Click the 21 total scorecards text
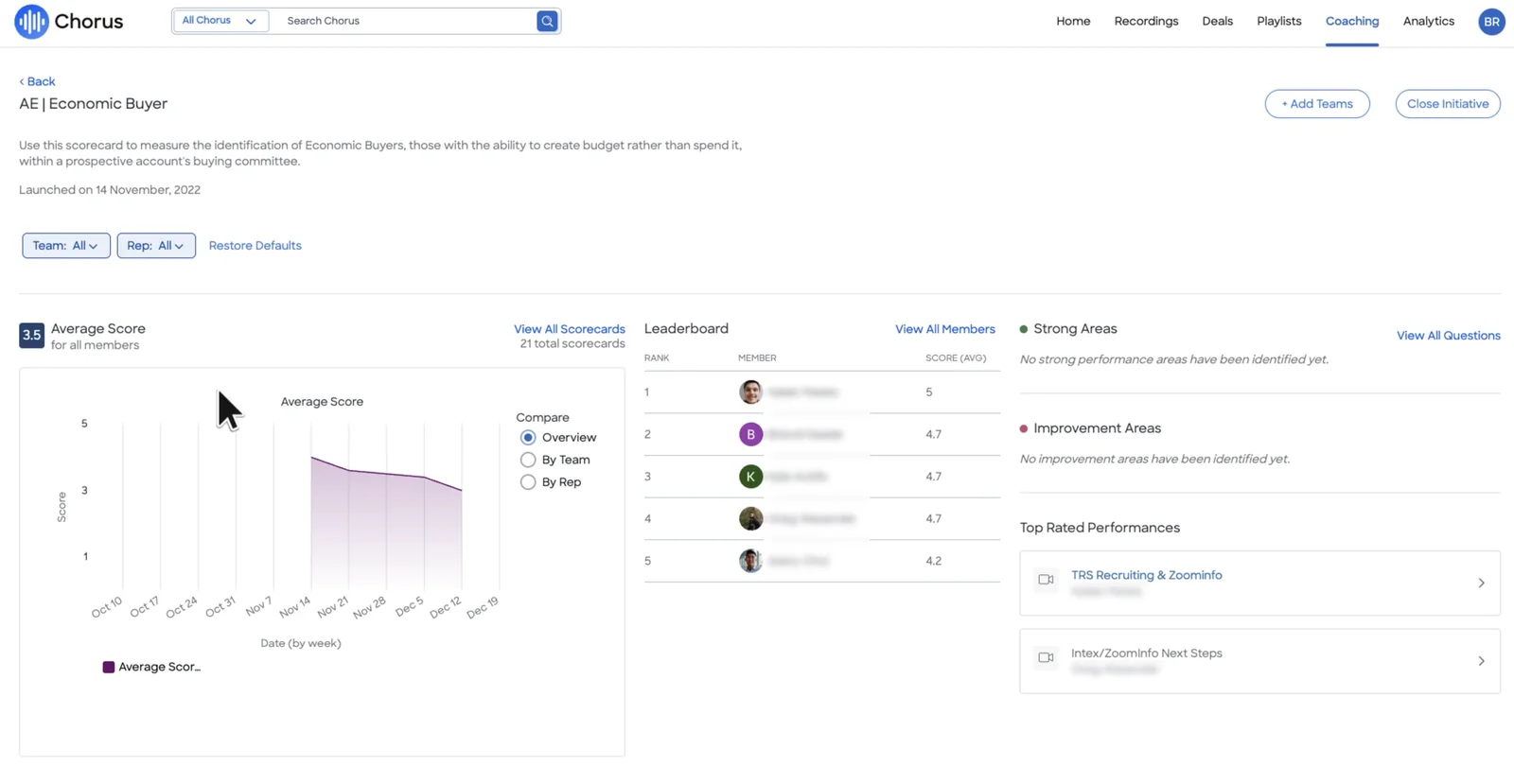Screen dimensions: 1514x784 572,344
